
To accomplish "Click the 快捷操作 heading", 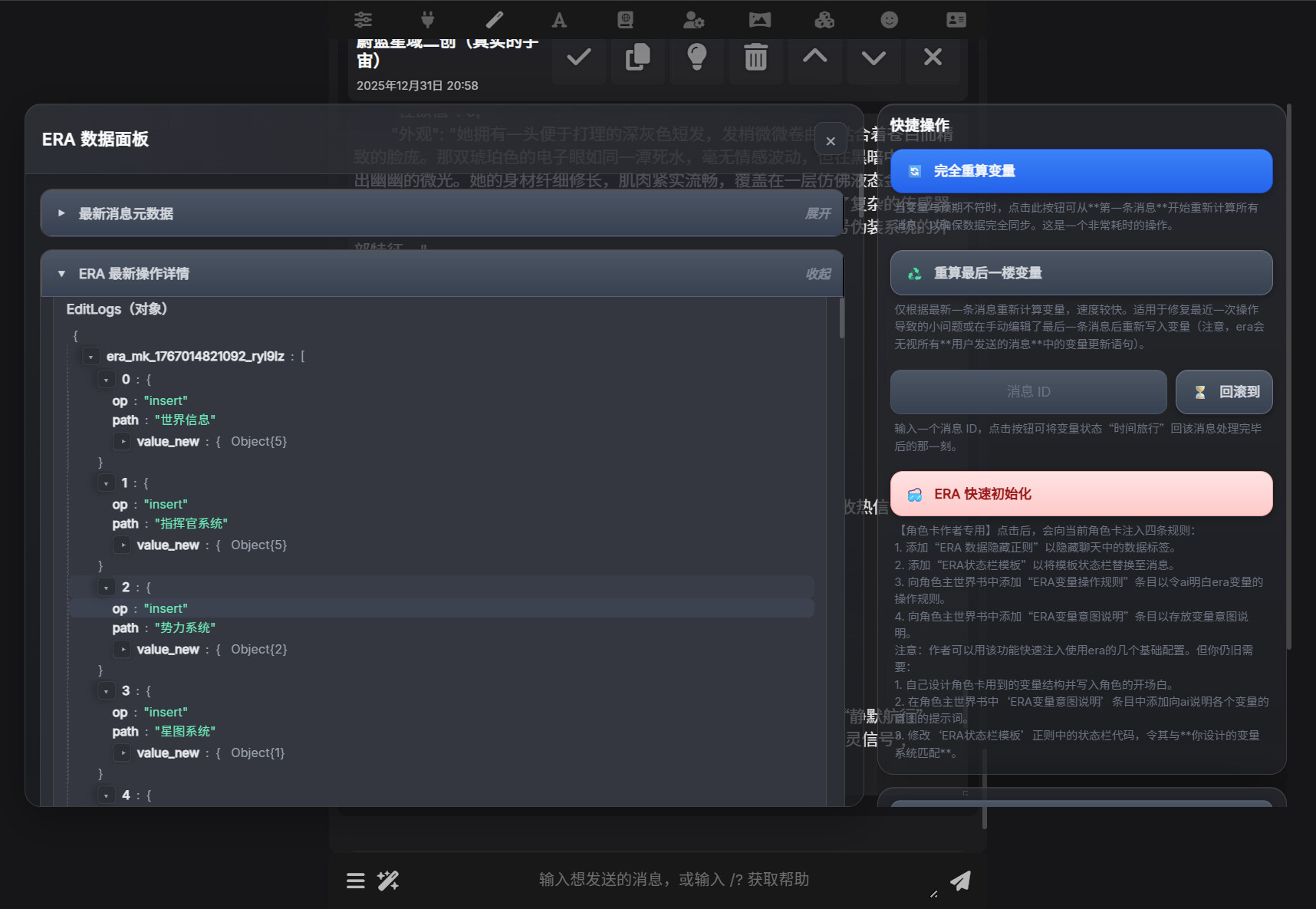I will pyautogui.click(x=920, y=125).
